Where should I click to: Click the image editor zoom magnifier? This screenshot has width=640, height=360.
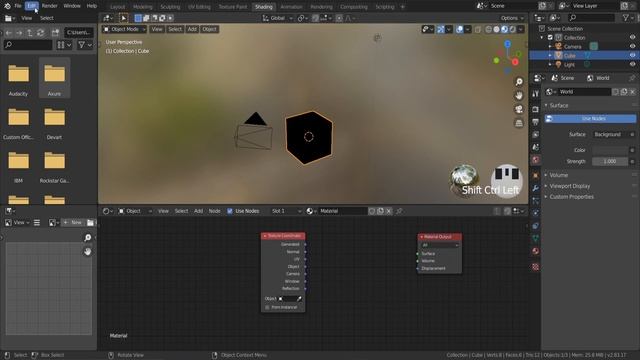tap(87, 238)
